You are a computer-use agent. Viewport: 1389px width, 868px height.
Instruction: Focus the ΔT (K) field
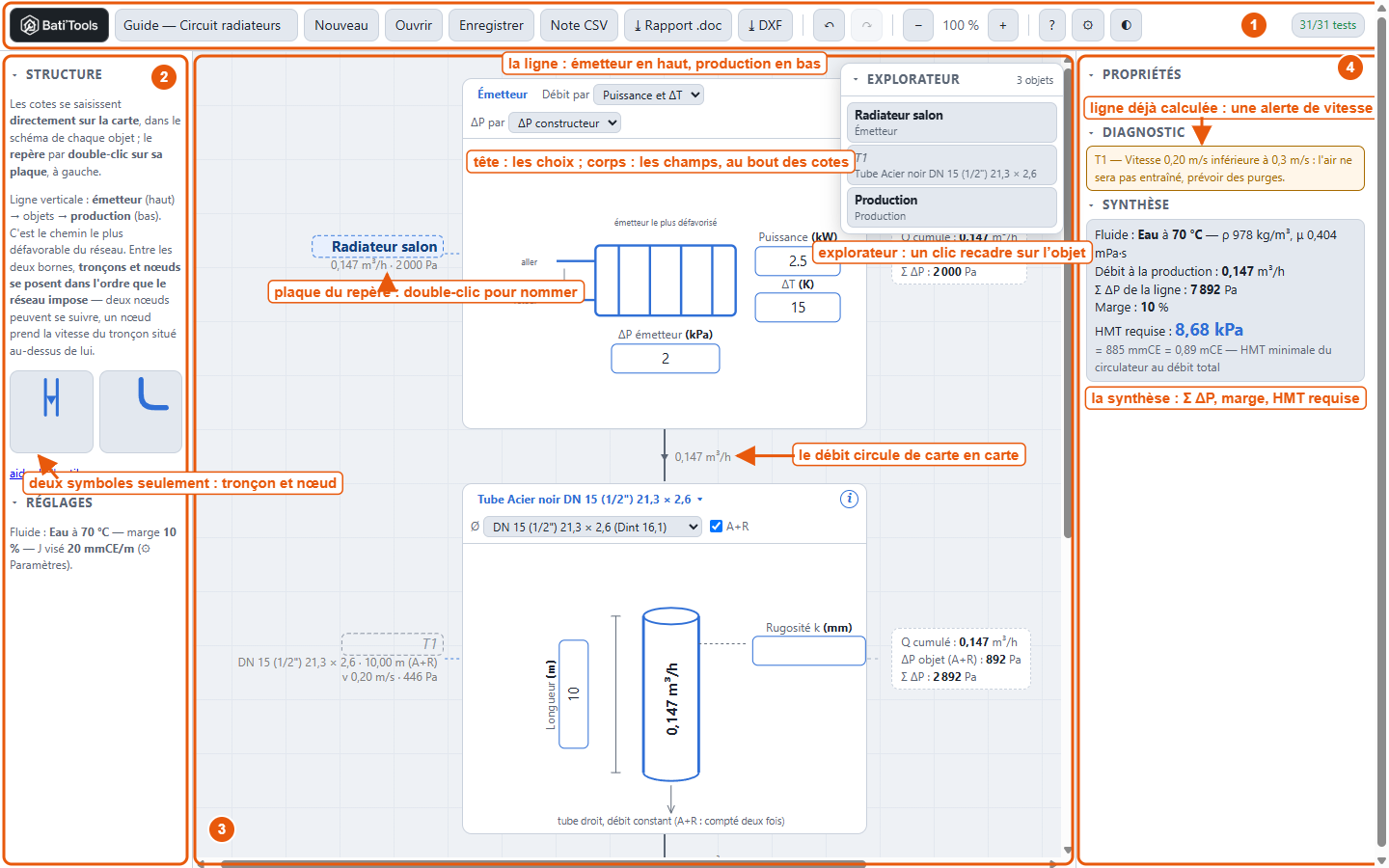point(798,308)
